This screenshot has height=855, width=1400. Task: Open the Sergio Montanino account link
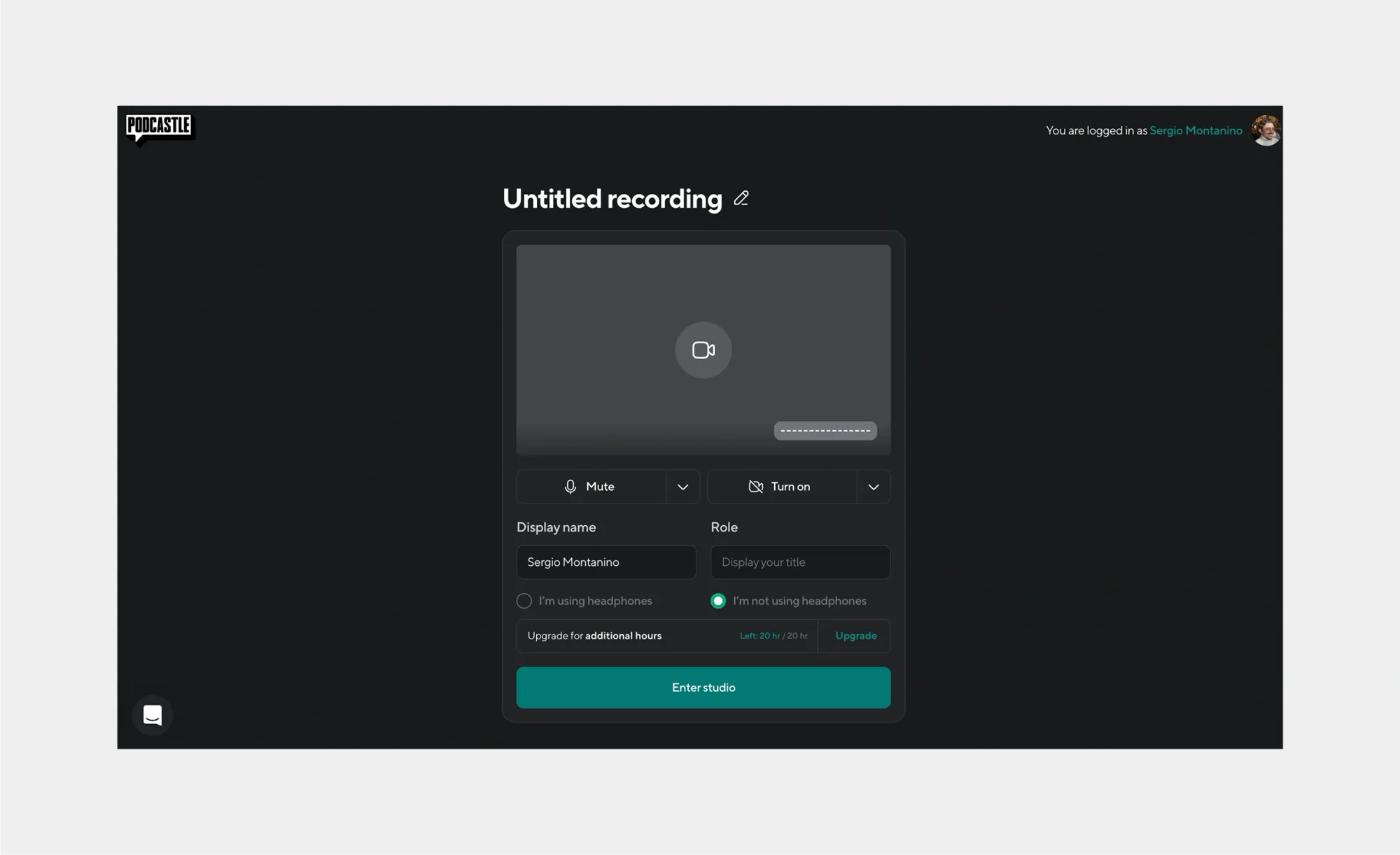pos(1196,130)
